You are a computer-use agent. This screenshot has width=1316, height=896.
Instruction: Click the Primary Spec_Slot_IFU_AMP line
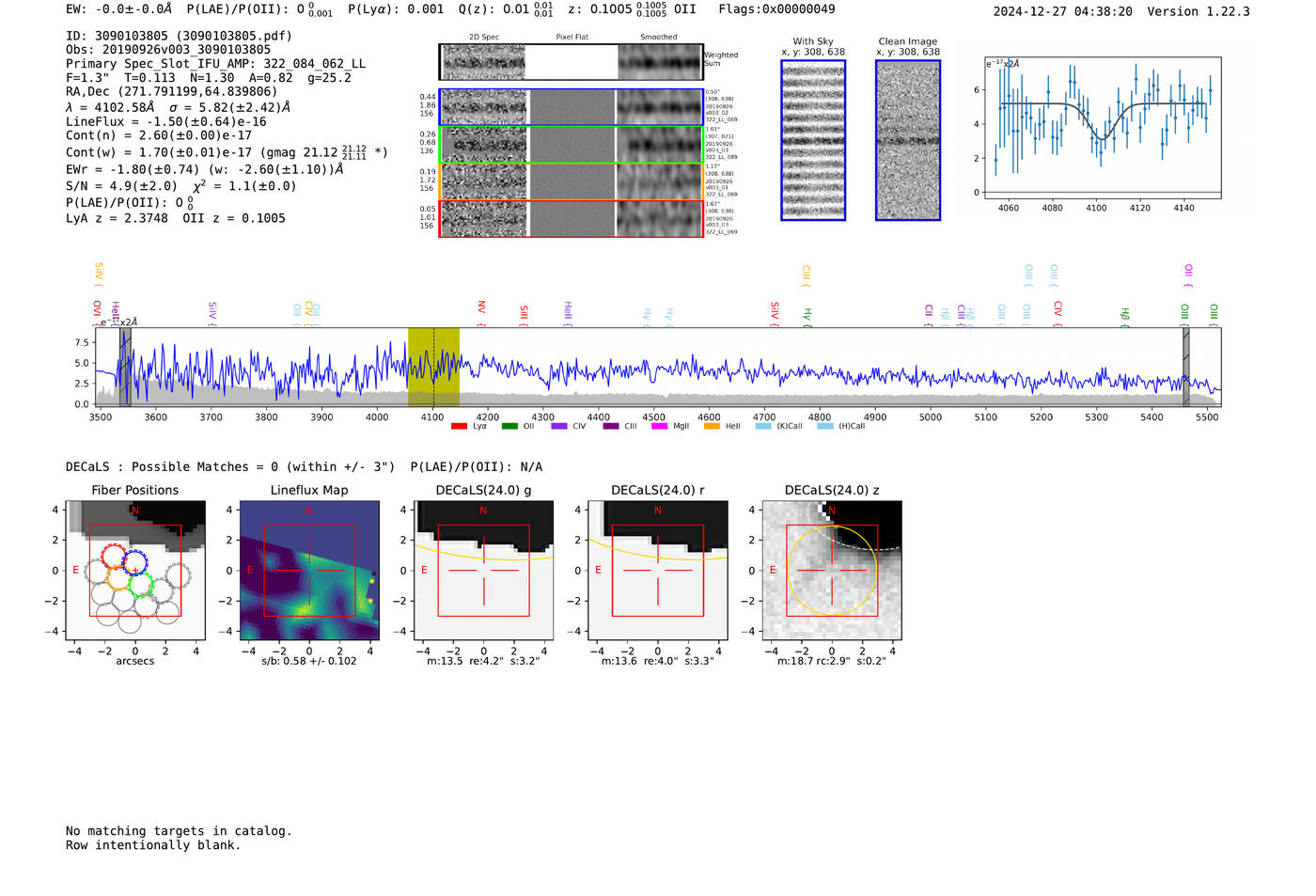216,64
